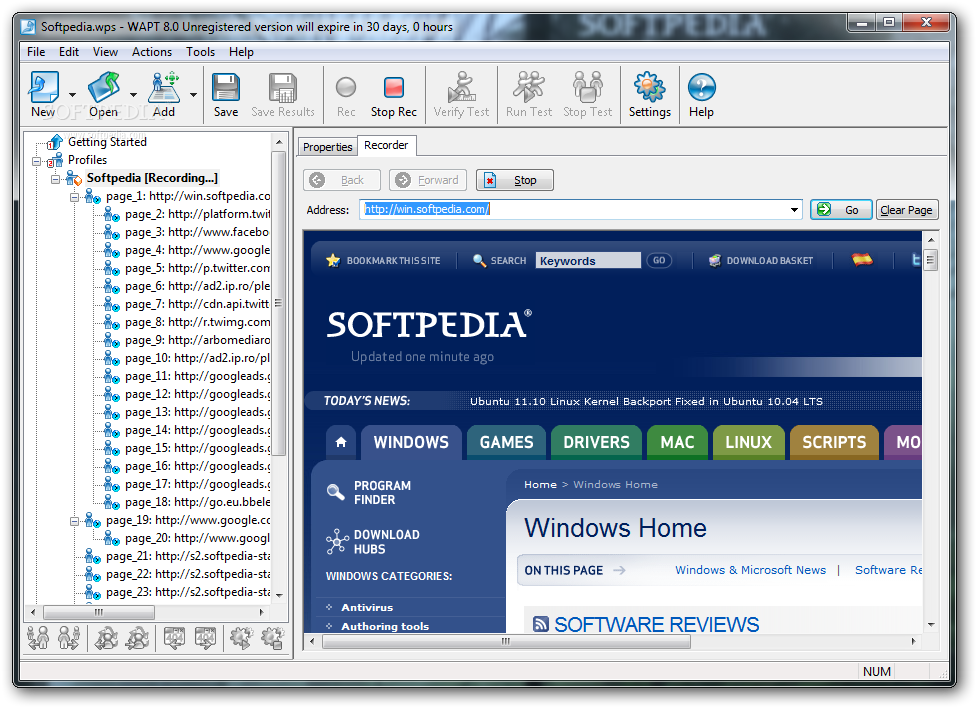The height and width of the screenshot is (708, 977).
Task: Click the Stop button in Recorder
Action: pyautogui.click(x=515, y=180)
